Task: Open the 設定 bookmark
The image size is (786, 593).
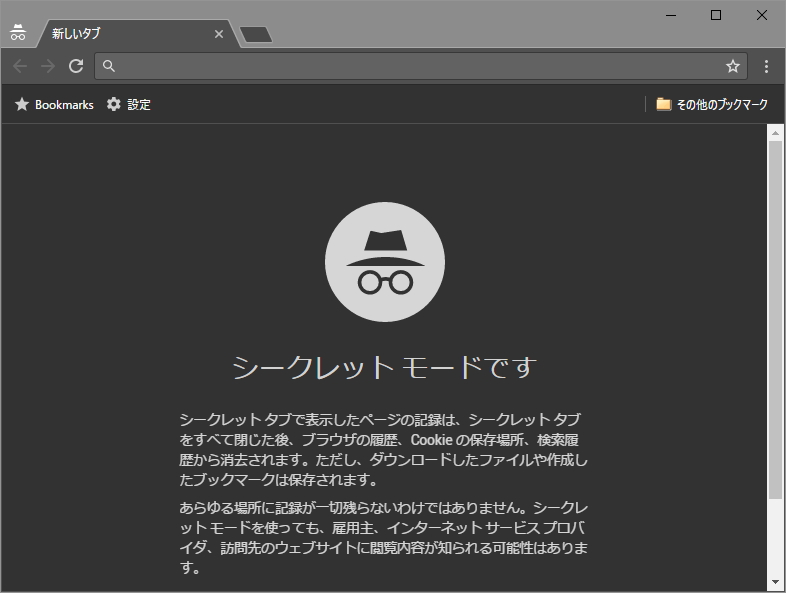Action: pyautogui.click(x=128, y=104)
